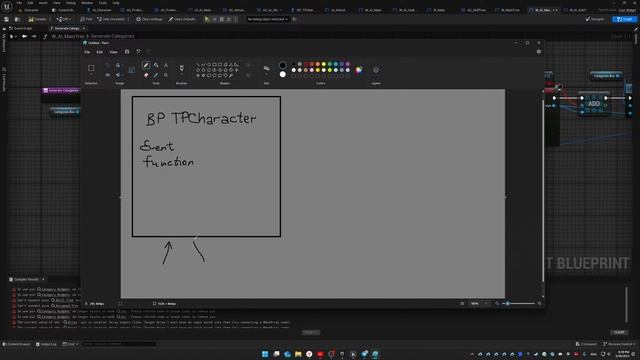Select Color 1 black circle in Paint
Image resolution: width=640 pixels, height=360 pixels.
(282, 65)
